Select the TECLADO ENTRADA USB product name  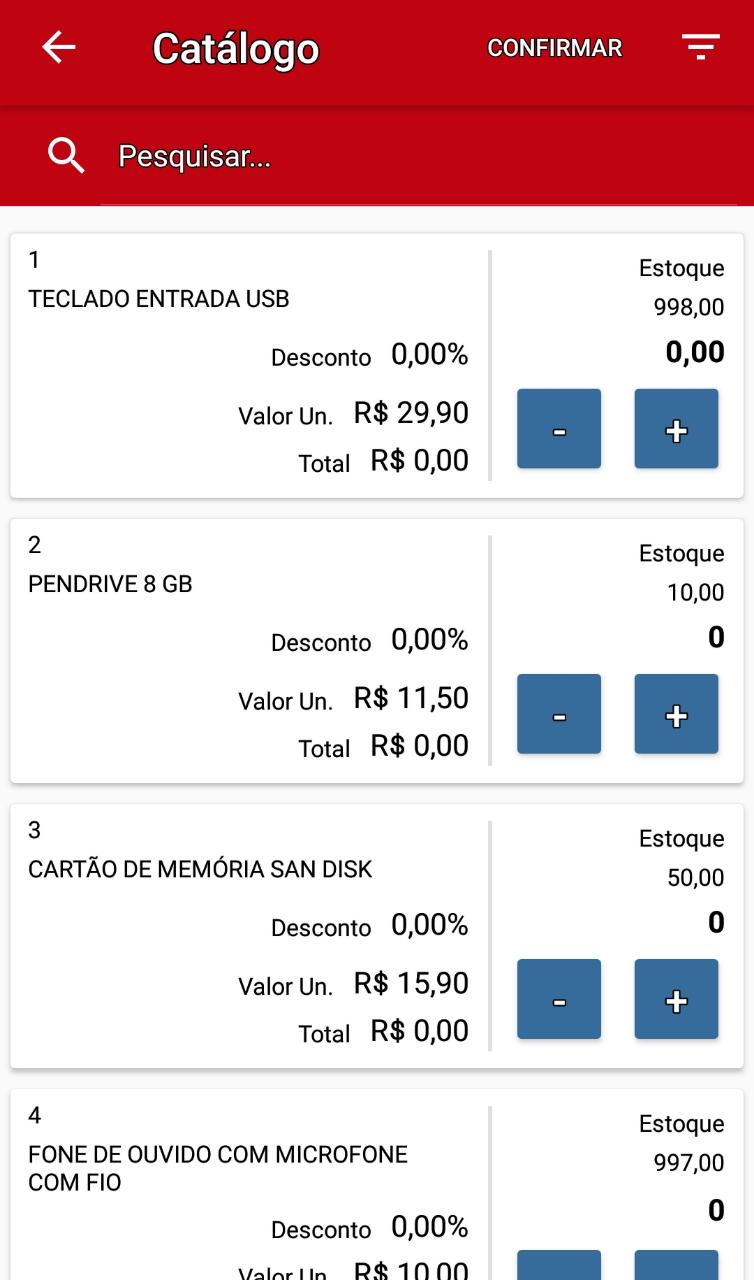click(159, 299)
